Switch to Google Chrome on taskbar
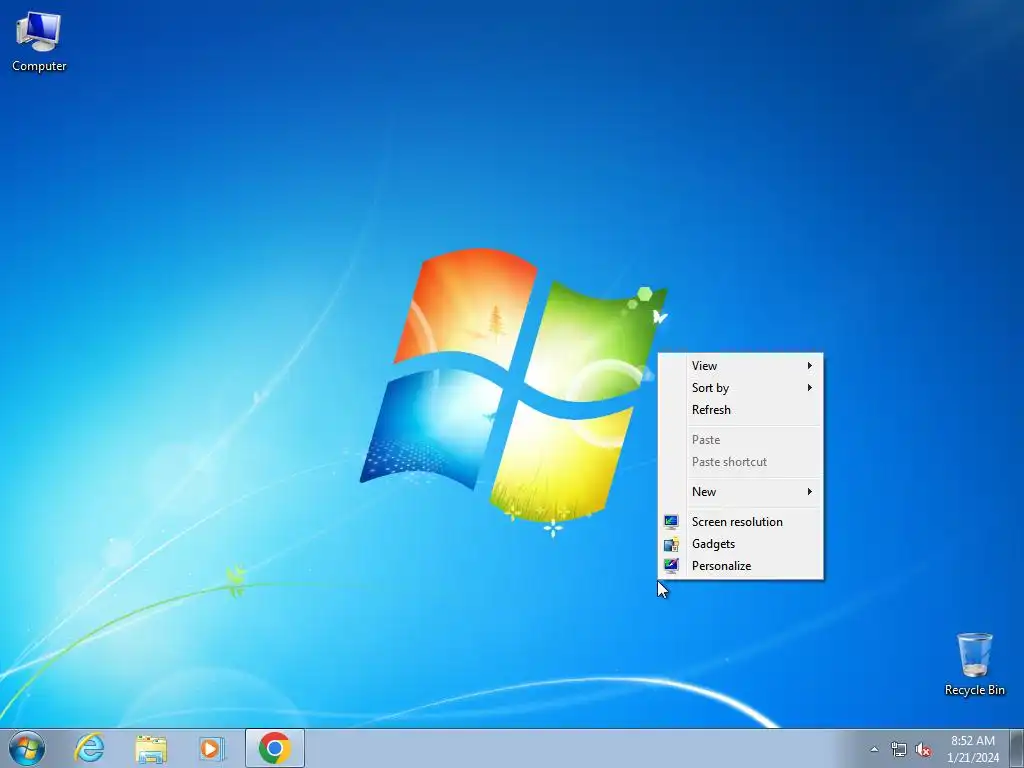Image resolution: width=1024 pixels, height=768 pixels. pyautogui.click(x=274, y=748)
